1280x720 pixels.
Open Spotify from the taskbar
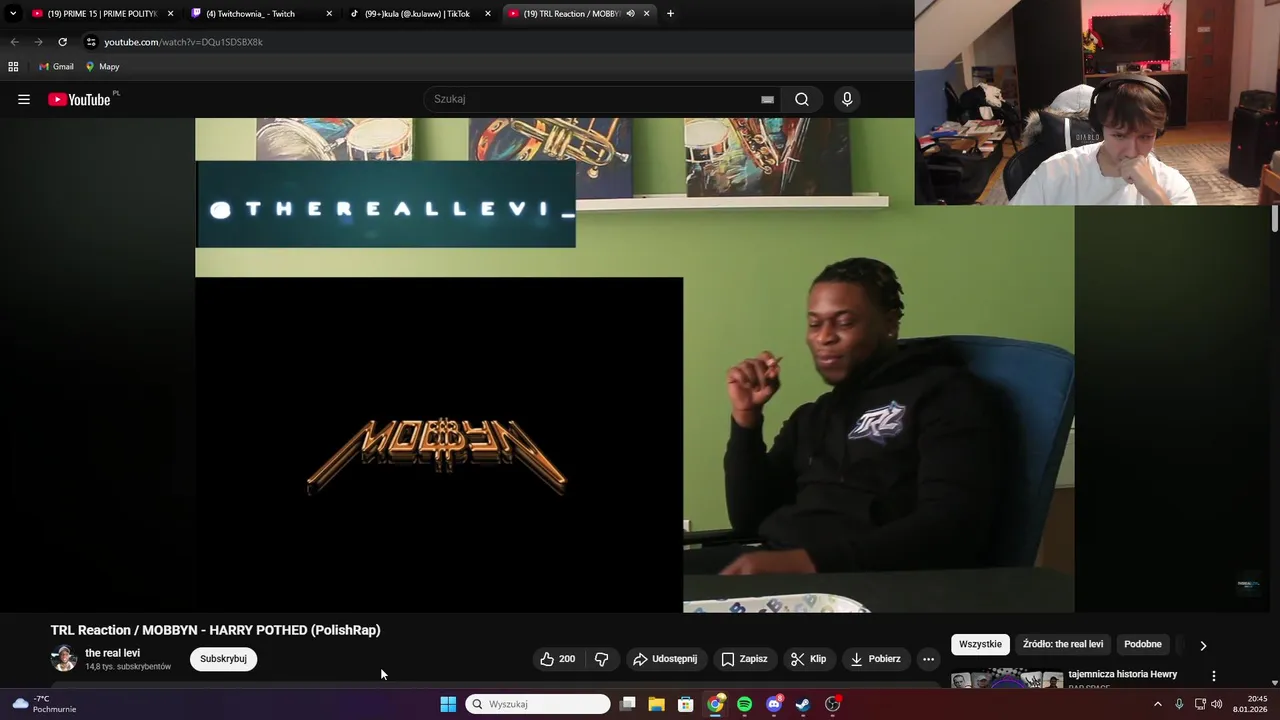(x=744, y=704)
